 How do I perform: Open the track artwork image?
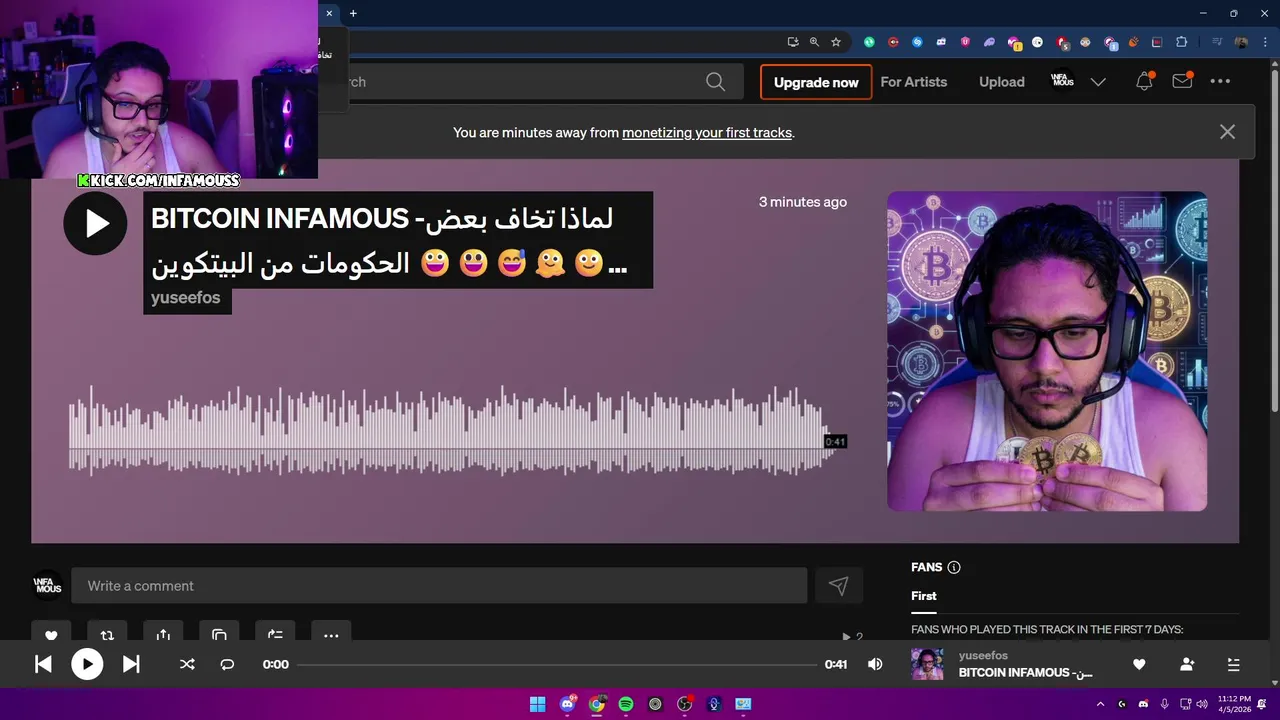click(1047, 351)
